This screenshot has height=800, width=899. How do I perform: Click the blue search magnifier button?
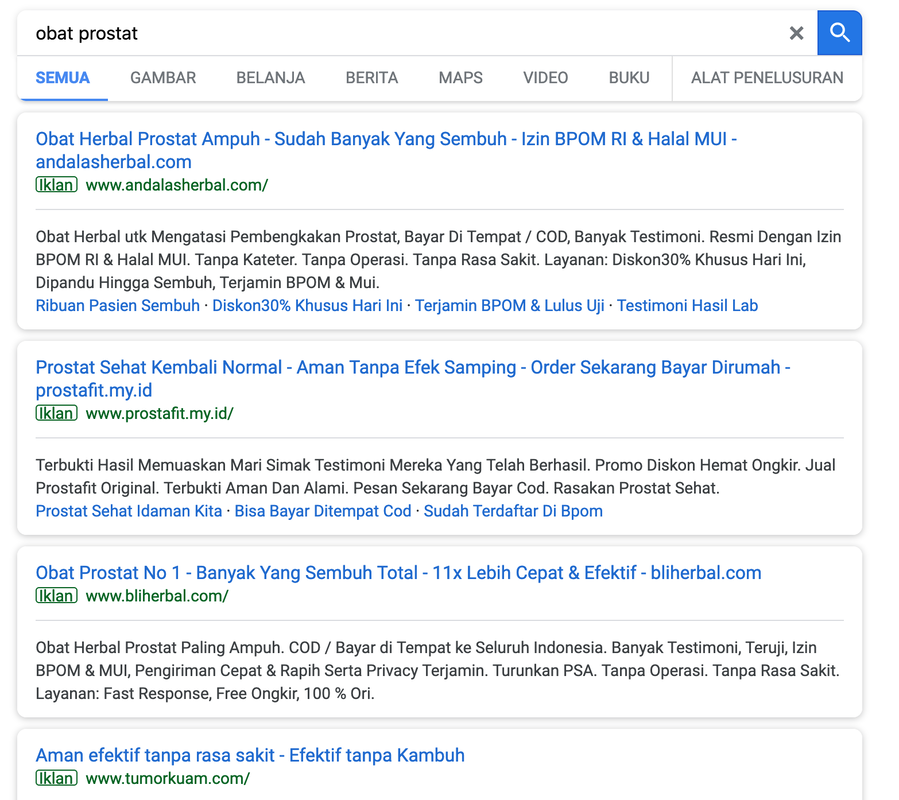[x=839, y=33]
